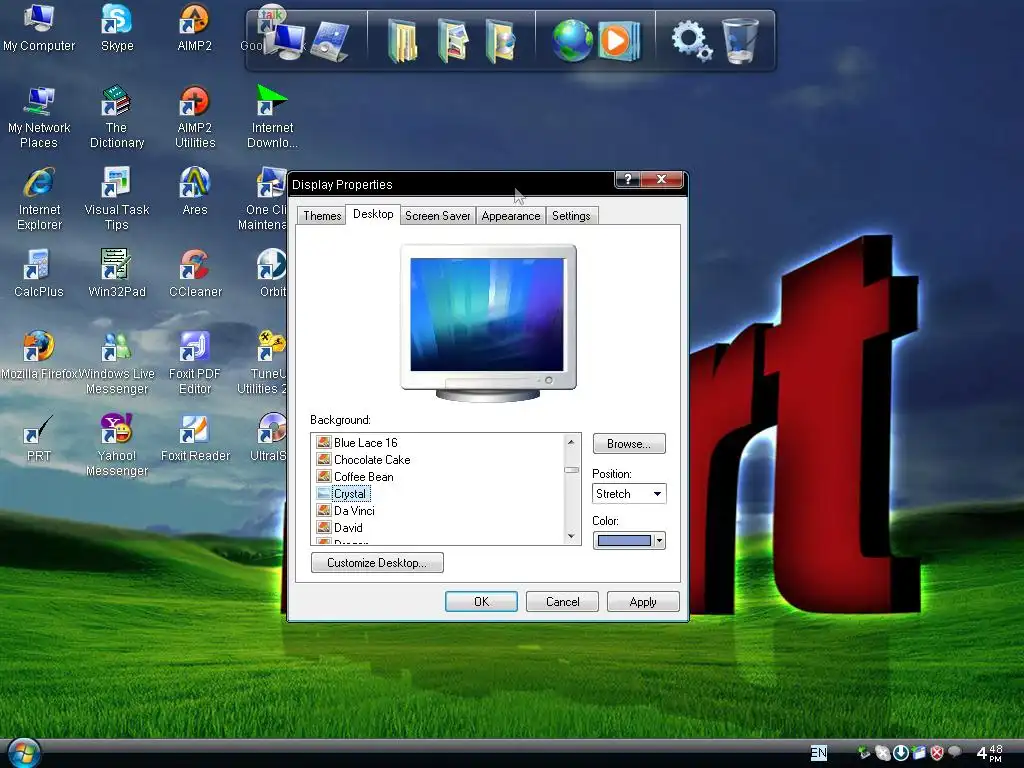Viewport: 1024px width, 768px height.
Task: Click the globe icon in the dock
Action: (x=571, y=40)
